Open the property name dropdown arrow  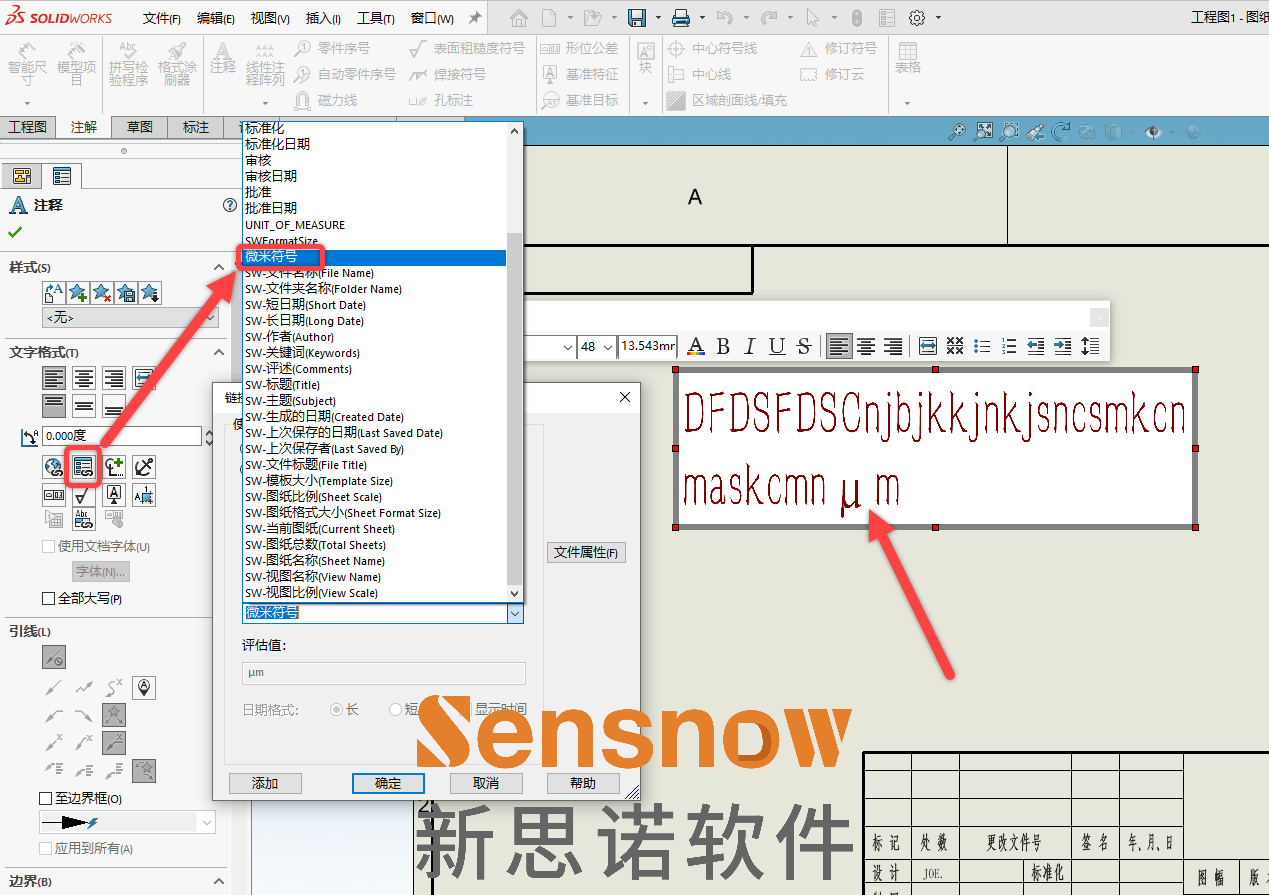tap(515, 613)
